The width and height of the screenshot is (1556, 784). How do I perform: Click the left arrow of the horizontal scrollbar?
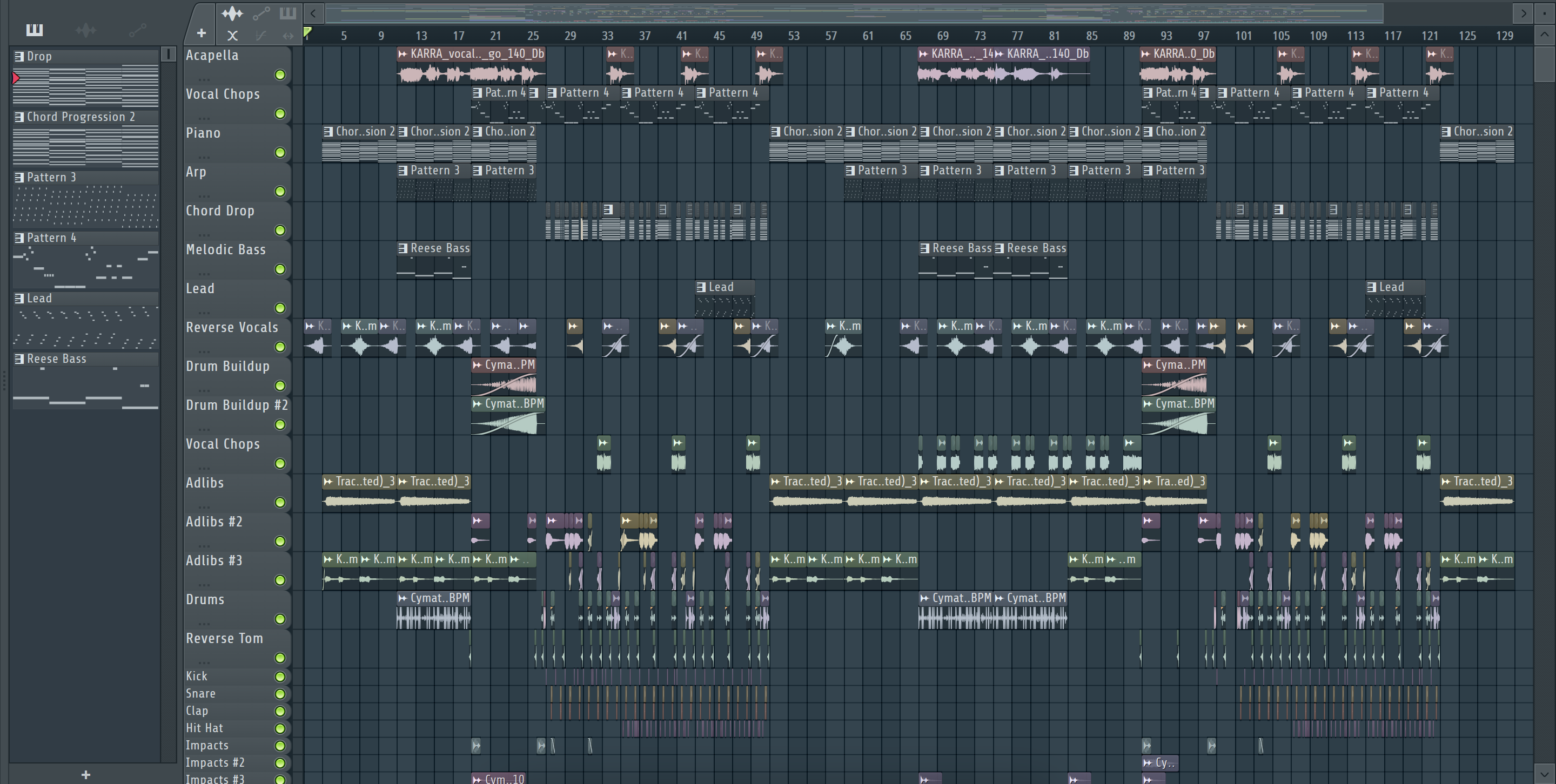(x=313, y=12)
